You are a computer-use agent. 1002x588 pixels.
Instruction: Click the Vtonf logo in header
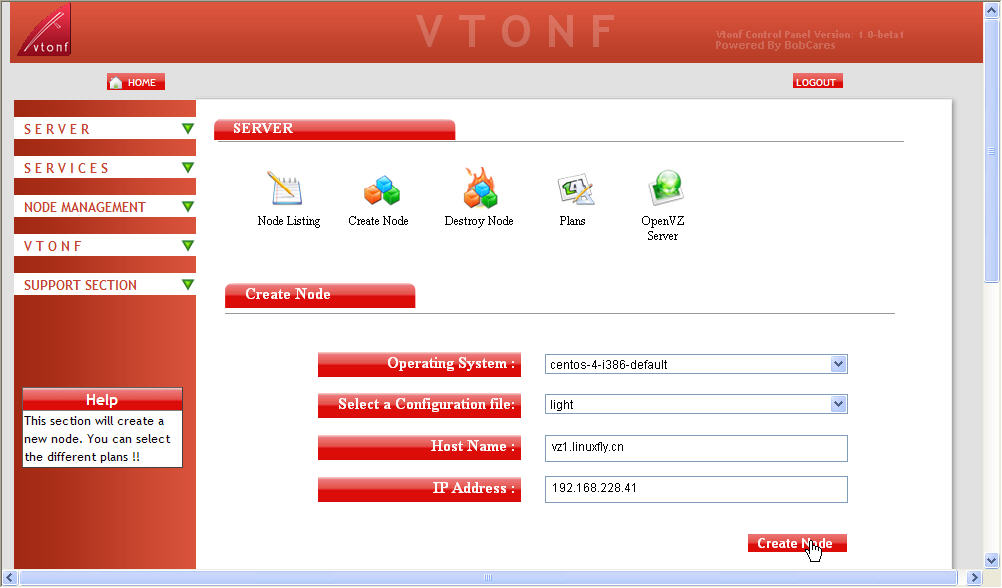click(x=44, y=31)
